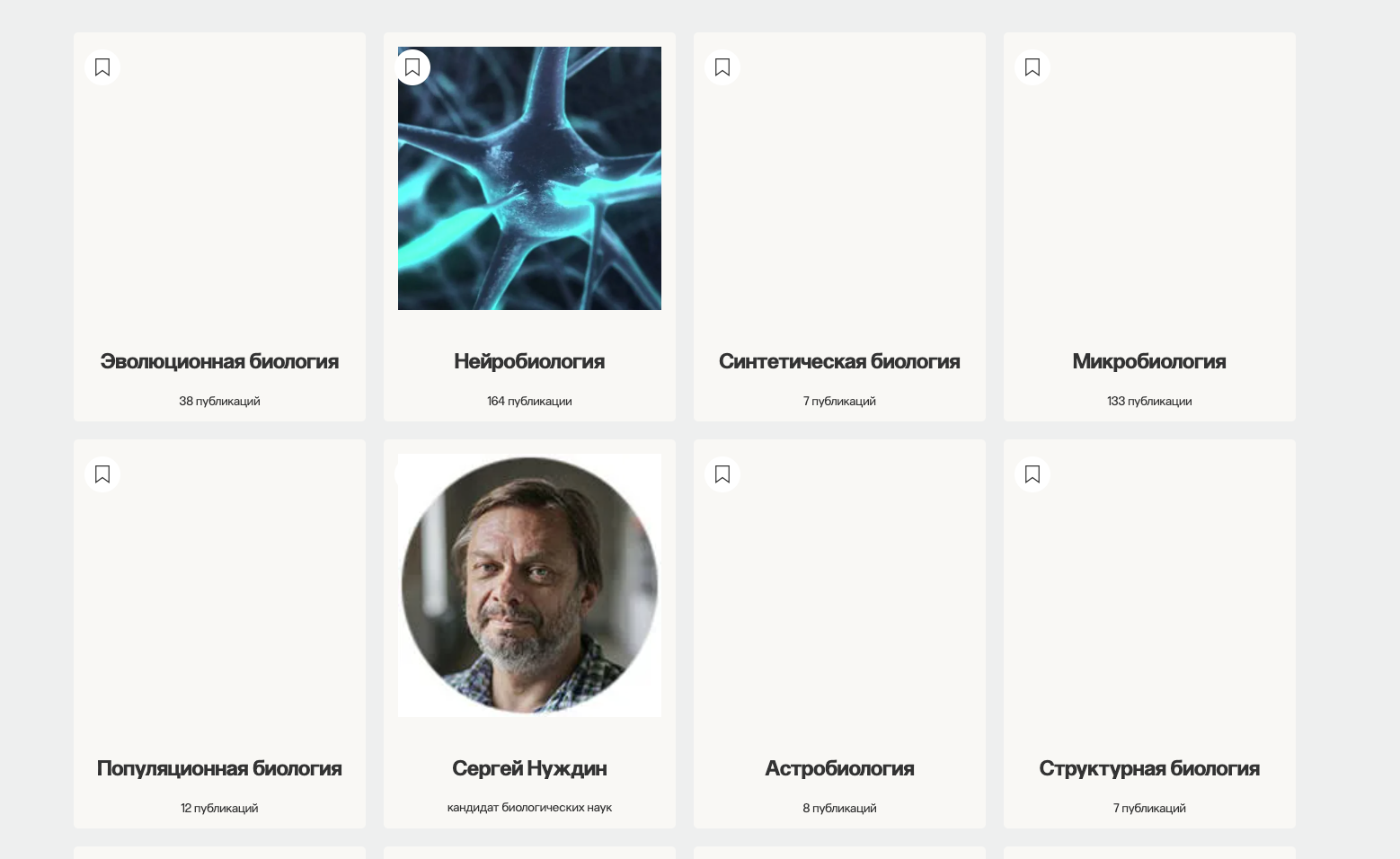Open the Микробиология topic title
This screenshot has height=859, width=1400.
point(1149,361)
